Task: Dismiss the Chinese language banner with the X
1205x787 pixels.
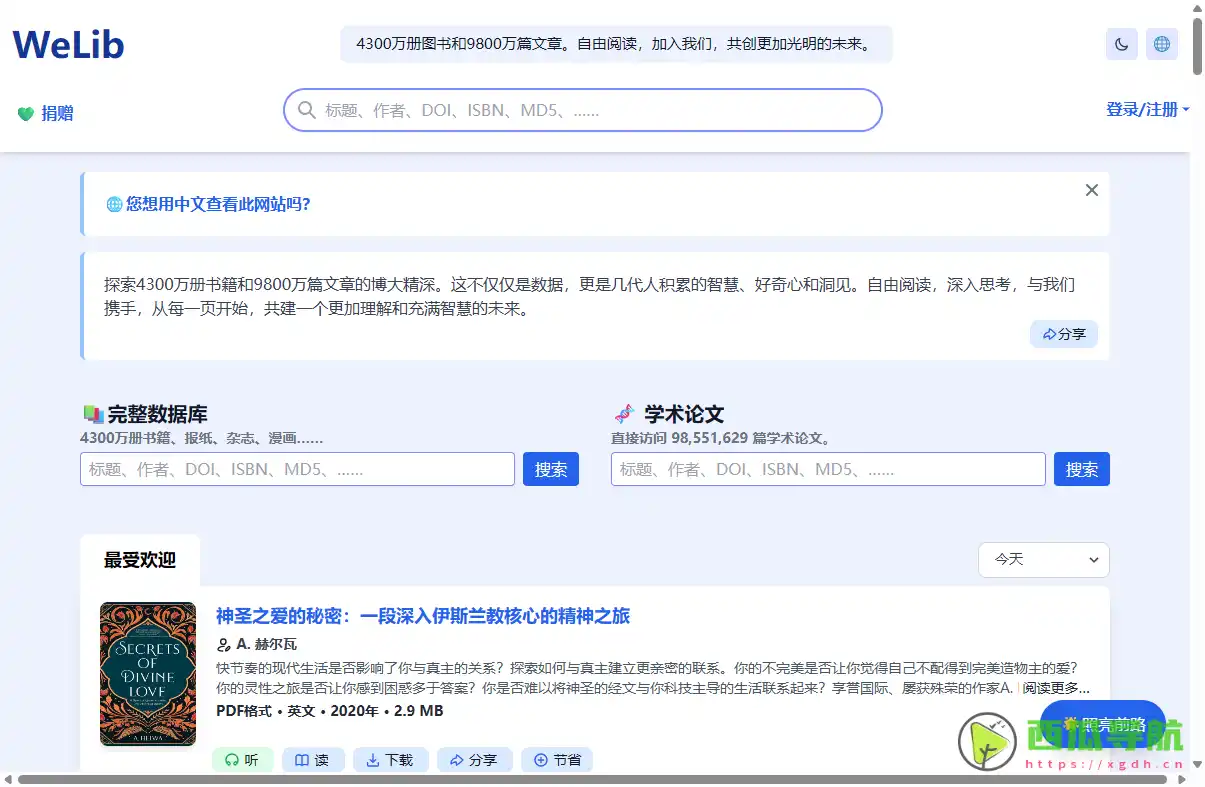Action: [x=1091, y=189]
